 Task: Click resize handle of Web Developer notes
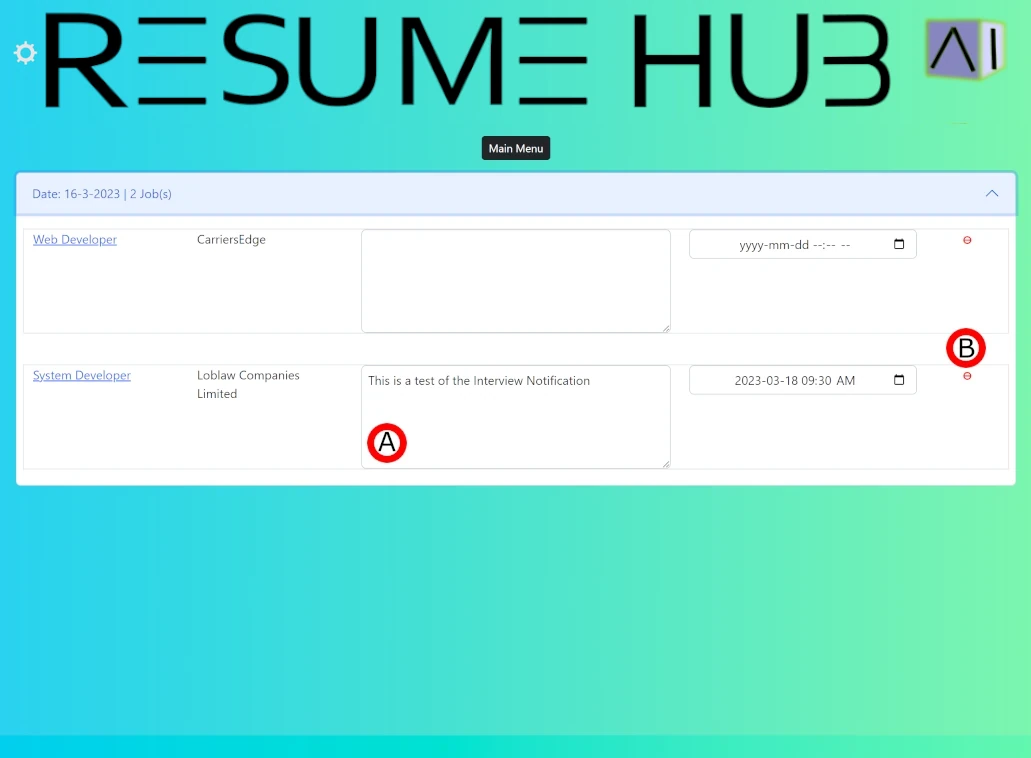tap(665, 327)
